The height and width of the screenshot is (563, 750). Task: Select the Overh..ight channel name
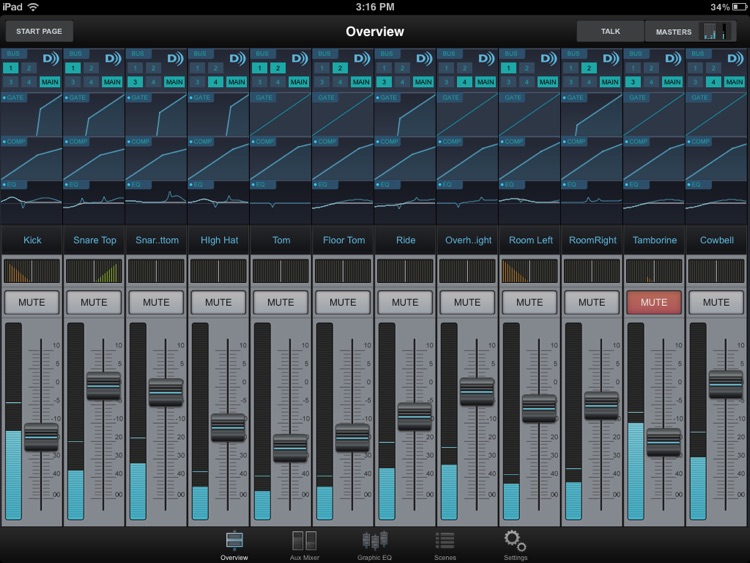coord(468,240)
